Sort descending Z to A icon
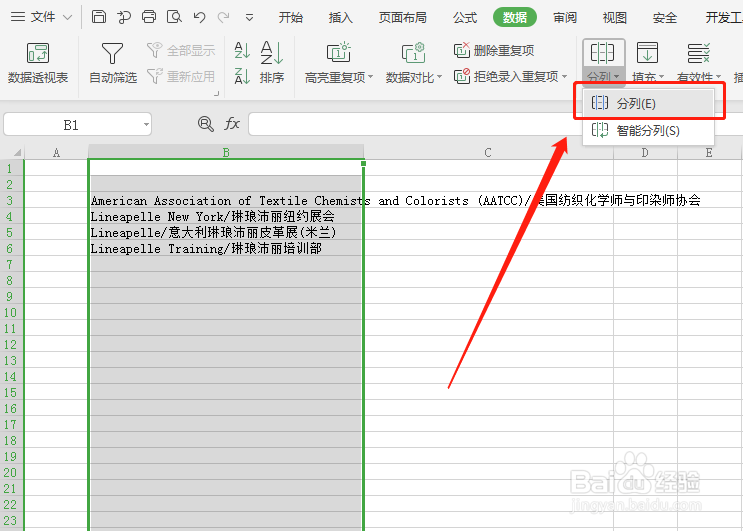 [242, 76]
